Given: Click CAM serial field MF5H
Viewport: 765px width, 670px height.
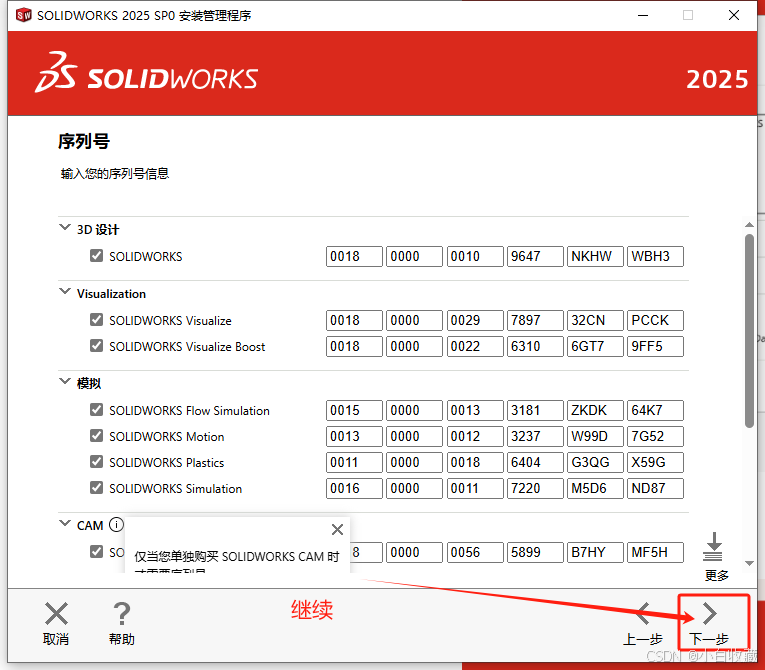Looking at the screenshot, I should 655,552.
